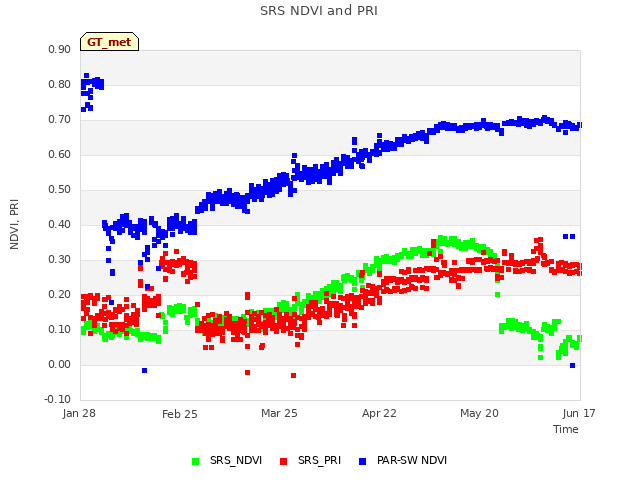Click the Time x-axis title
640x480 pixels.
point(565,429)
